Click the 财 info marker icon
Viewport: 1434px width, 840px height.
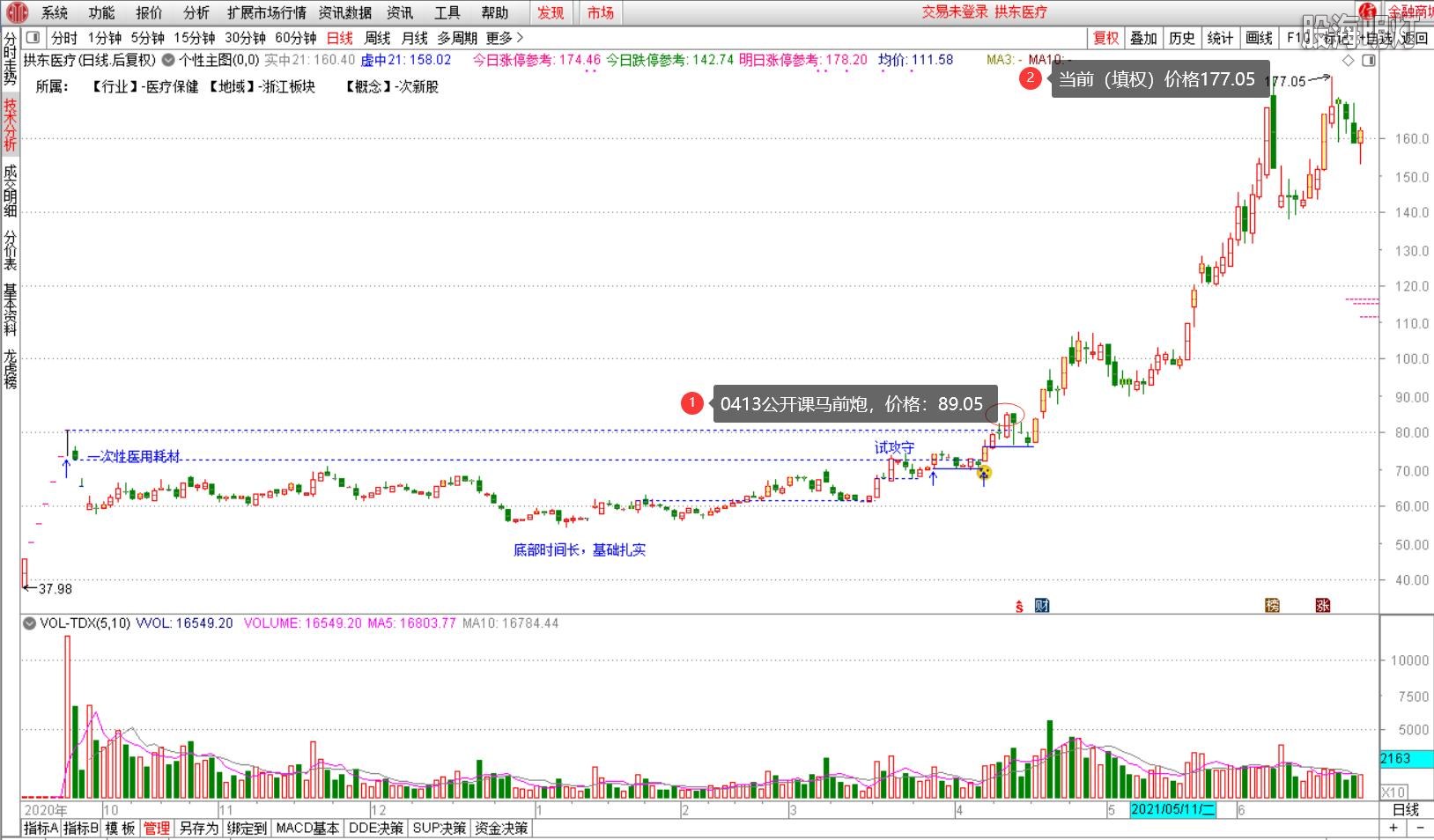tap(1042, 606)
